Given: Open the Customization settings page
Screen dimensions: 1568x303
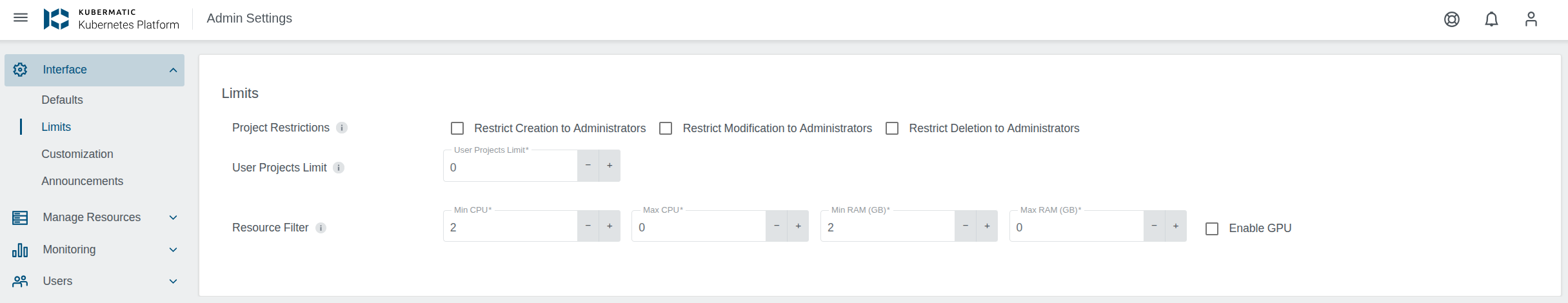Looking at the screenshot, I should pos(77,154).
